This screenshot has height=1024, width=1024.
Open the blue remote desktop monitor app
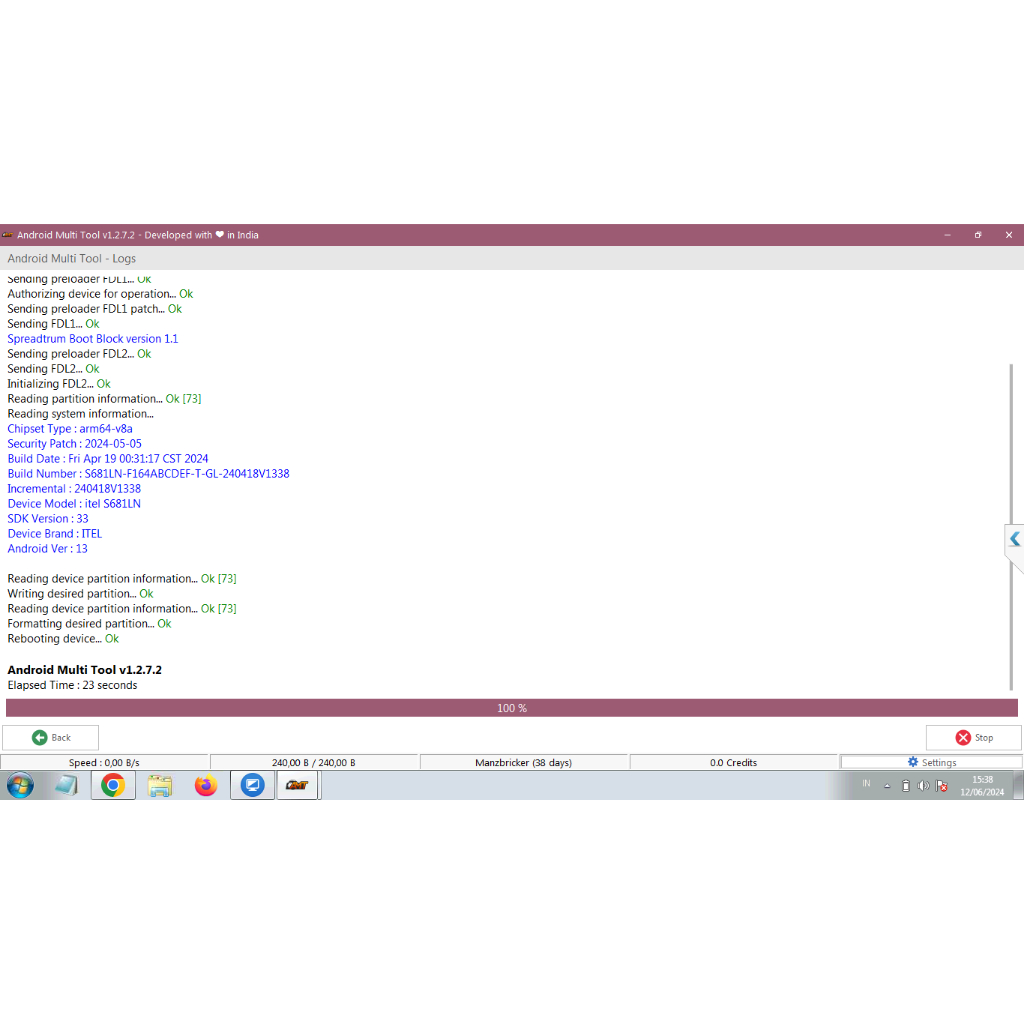point(252,785)
